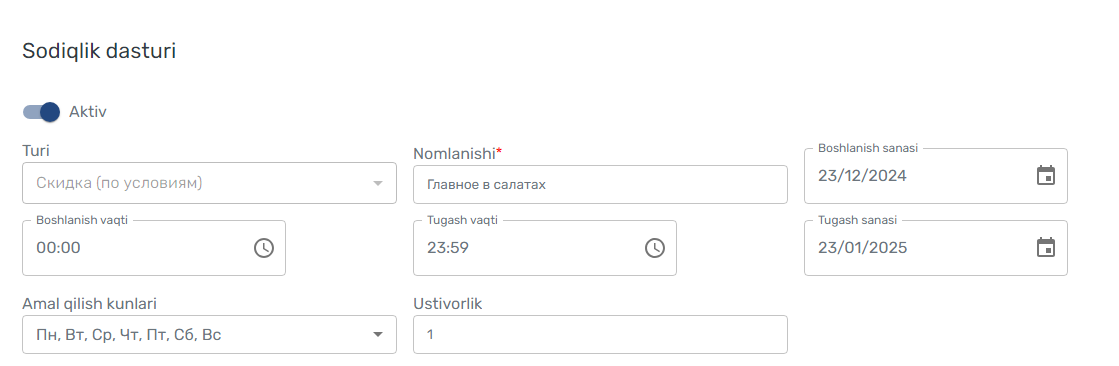Viewport: 1119px width, 366px height.
Task: Focus the Ustivorlik priority input
Action: (x=600, y=335)
